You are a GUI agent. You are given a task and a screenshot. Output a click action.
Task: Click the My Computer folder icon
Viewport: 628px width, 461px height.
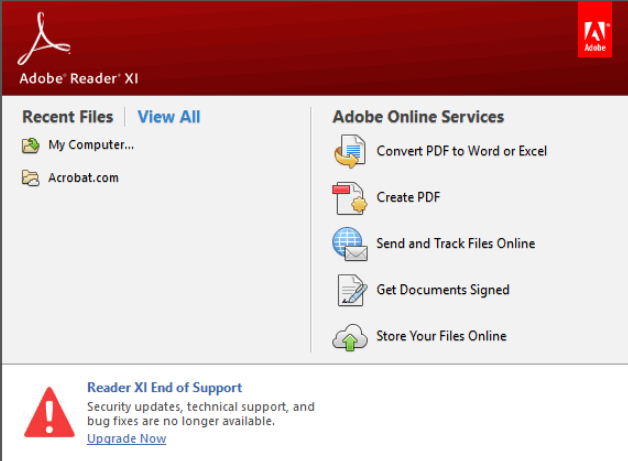(x=30, y=145)
